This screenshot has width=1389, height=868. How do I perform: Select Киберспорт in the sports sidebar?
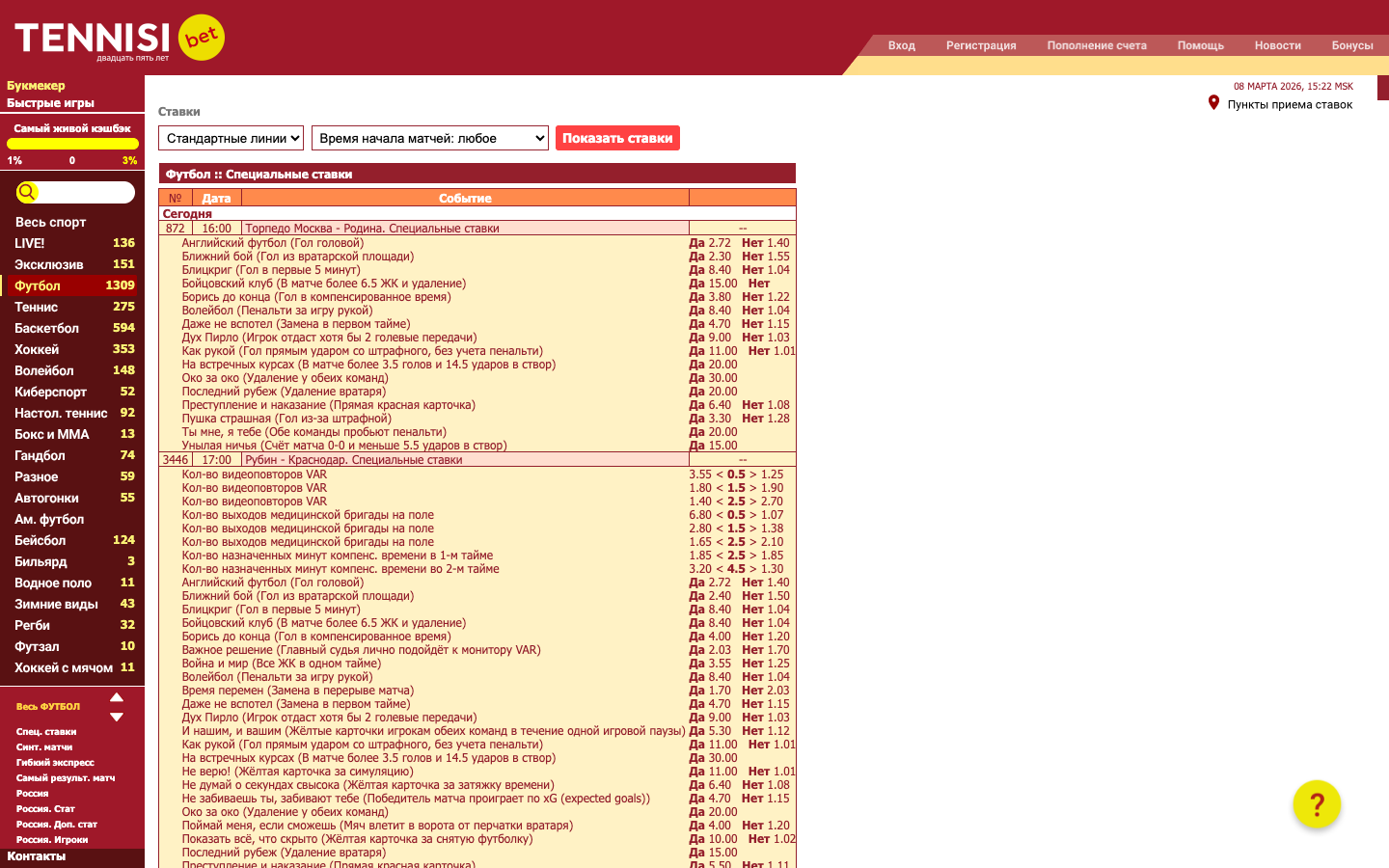point(51,392)
